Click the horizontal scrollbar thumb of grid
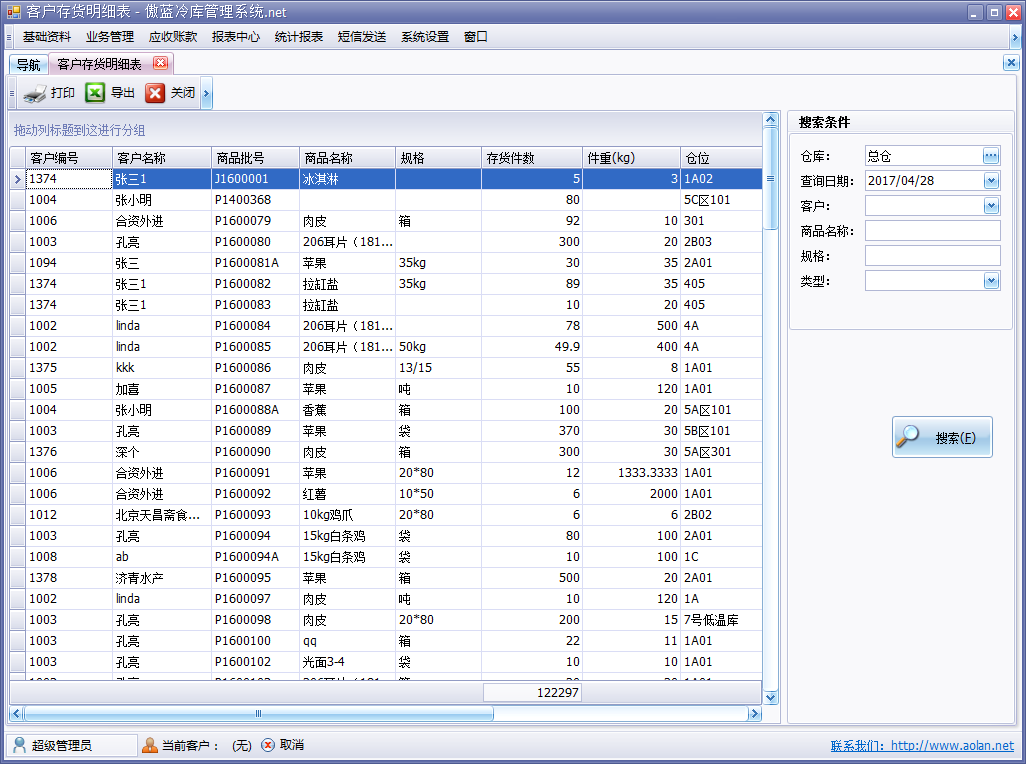This screenshot has height=764, width=1026. pyautogui.click(x=258, y=714)
